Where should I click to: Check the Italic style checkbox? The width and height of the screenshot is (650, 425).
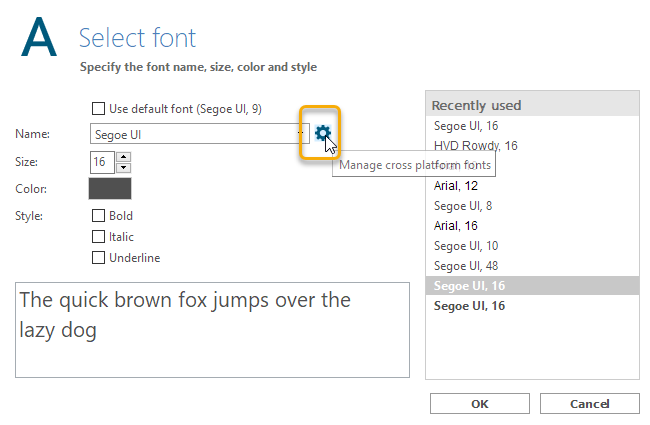98,237
